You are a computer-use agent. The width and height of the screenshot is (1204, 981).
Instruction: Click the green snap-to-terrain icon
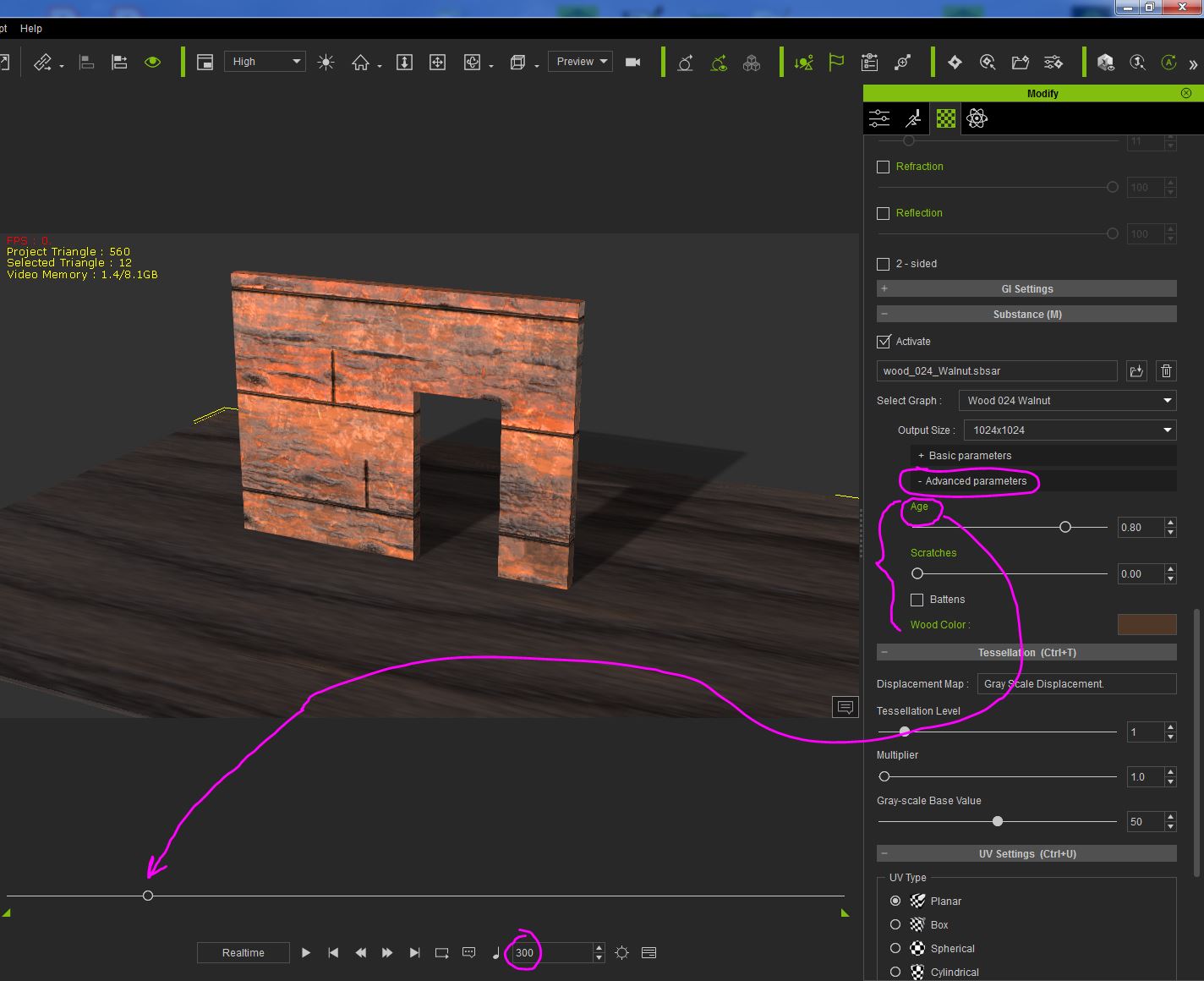click(x=803, y=62)
